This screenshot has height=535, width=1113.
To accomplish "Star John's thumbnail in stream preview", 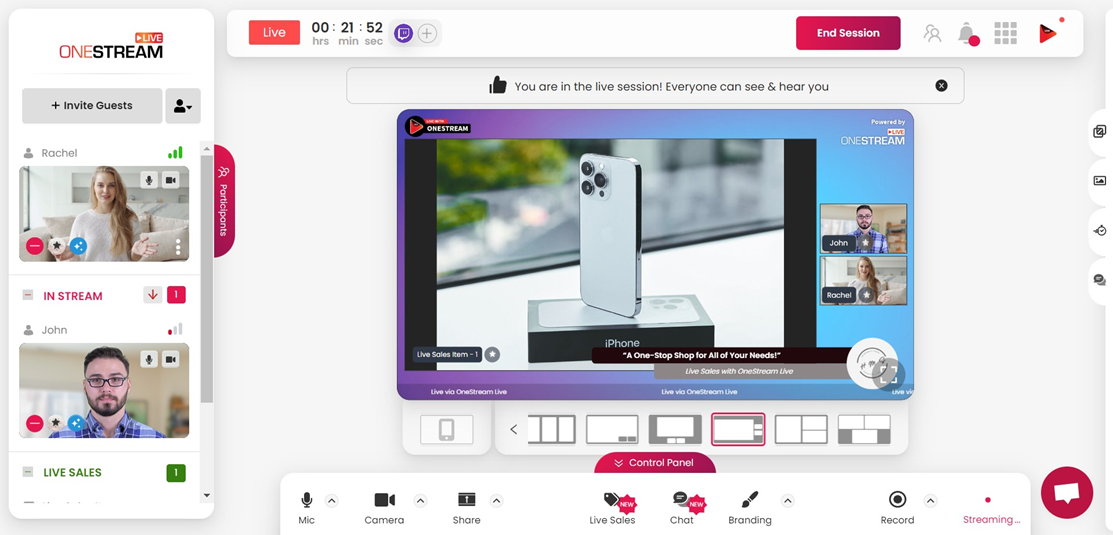I will (865, 243).
